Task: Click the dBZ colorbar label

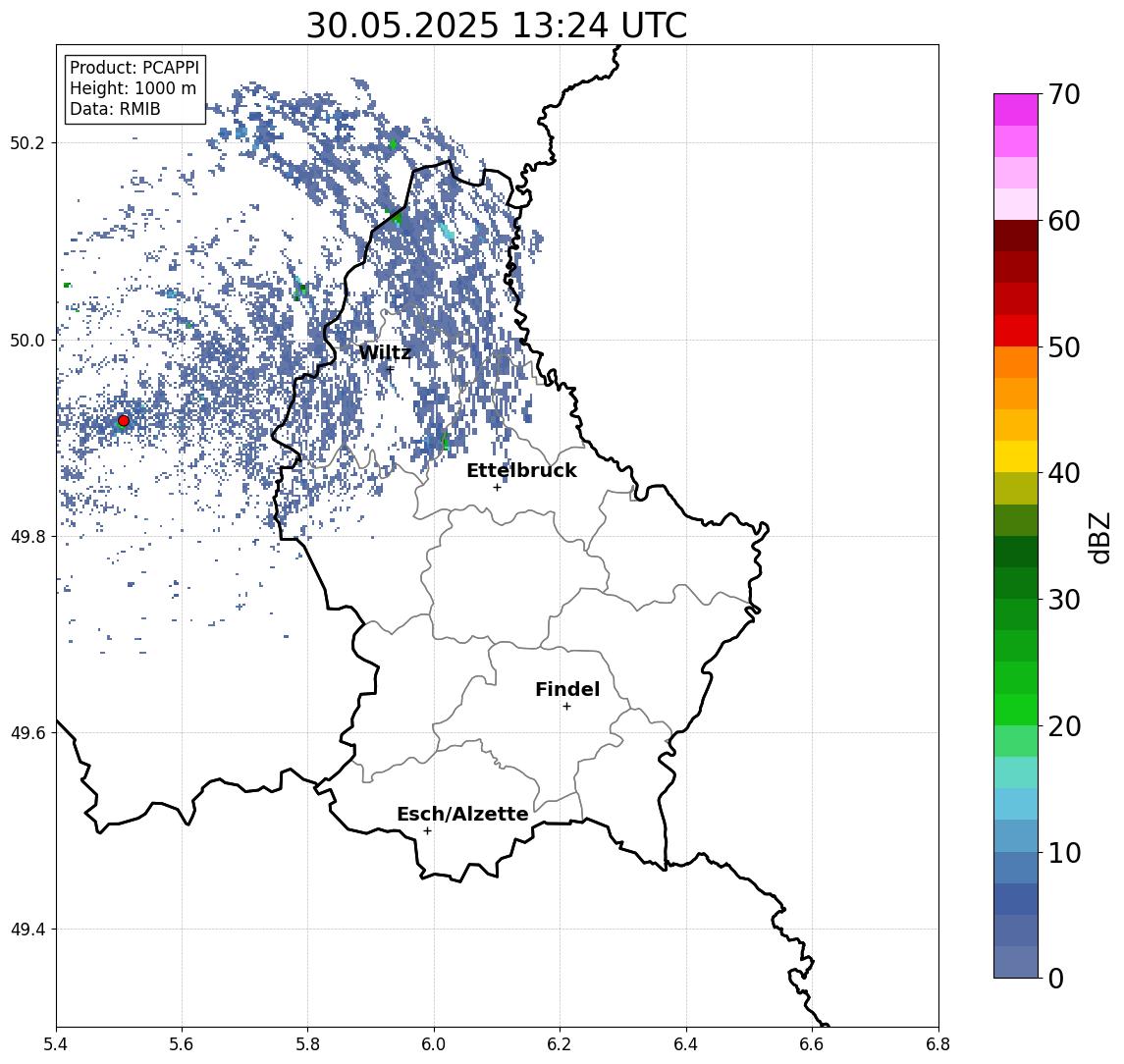Action: (1100, 538)
